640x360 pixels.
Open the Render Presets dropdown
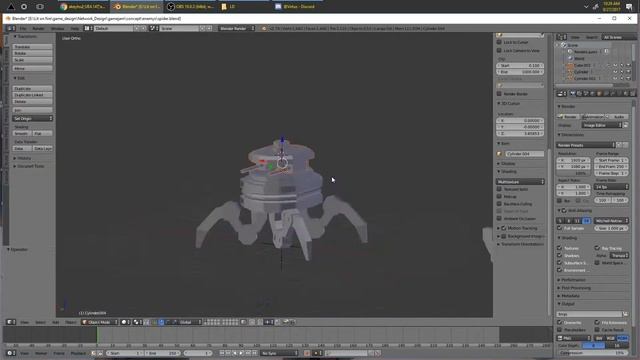click(x=586, y=145)
